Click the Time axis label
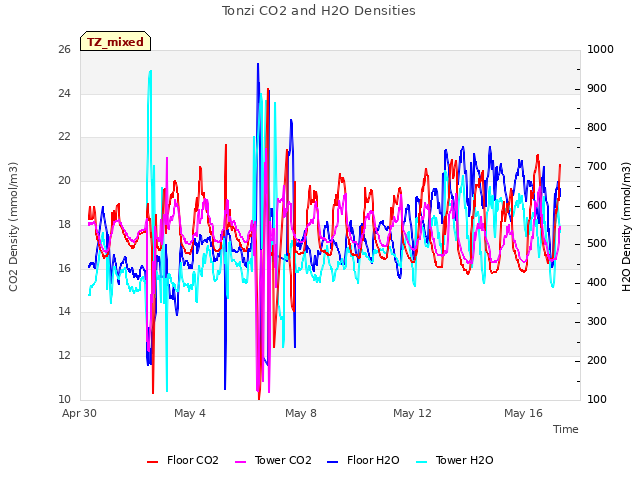The width and height of the screenshot is (640, 480). click(x=565, y=429)
